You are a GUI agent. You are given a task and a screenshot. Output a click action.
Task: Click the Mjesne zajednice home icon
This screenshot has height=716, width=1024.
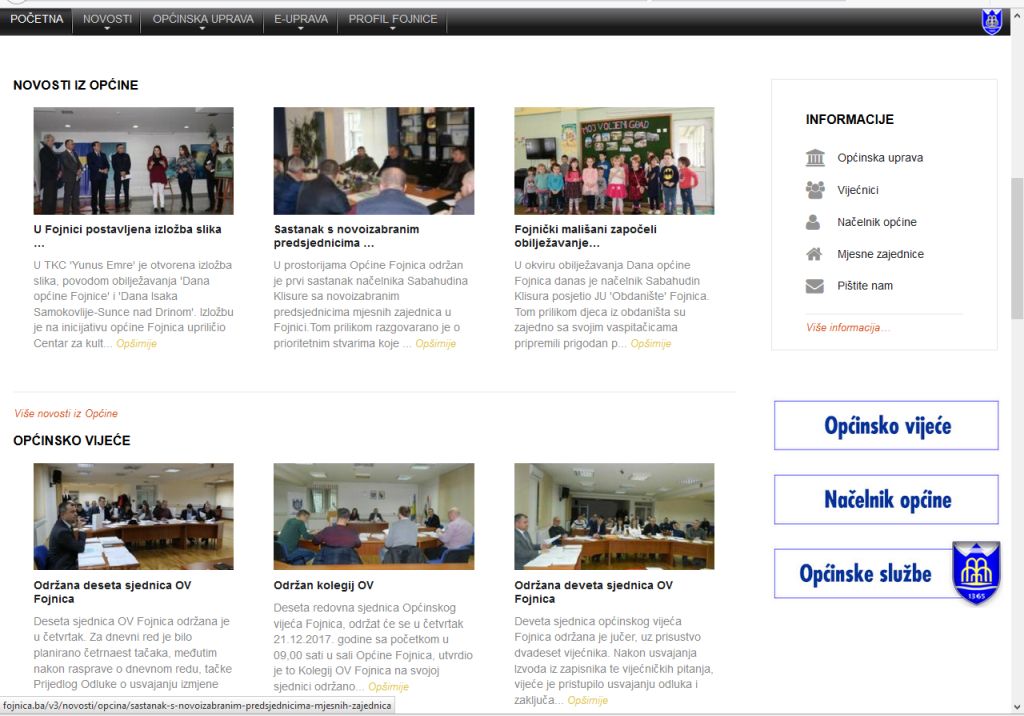click(815, 254)
